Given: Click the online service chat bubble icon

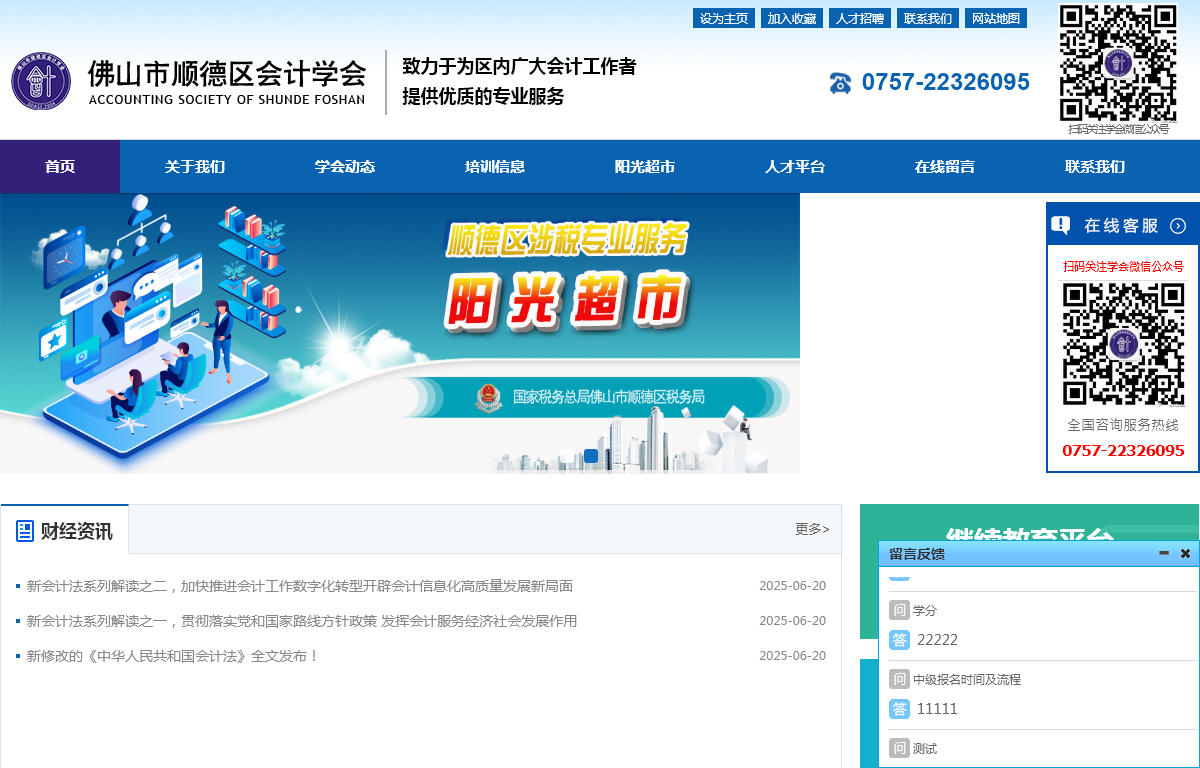Looking at the screenshot, I should pos(1061,225).
